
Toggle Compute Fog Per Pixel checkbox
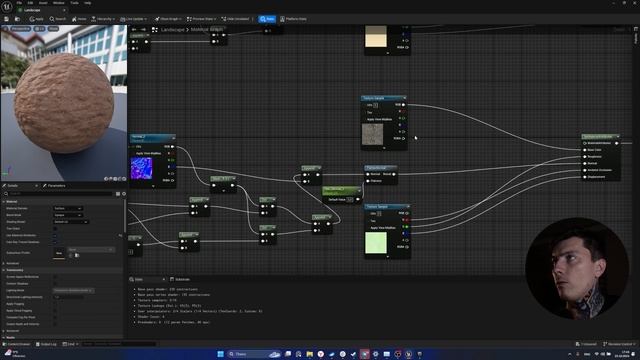[x=55, y=317]
